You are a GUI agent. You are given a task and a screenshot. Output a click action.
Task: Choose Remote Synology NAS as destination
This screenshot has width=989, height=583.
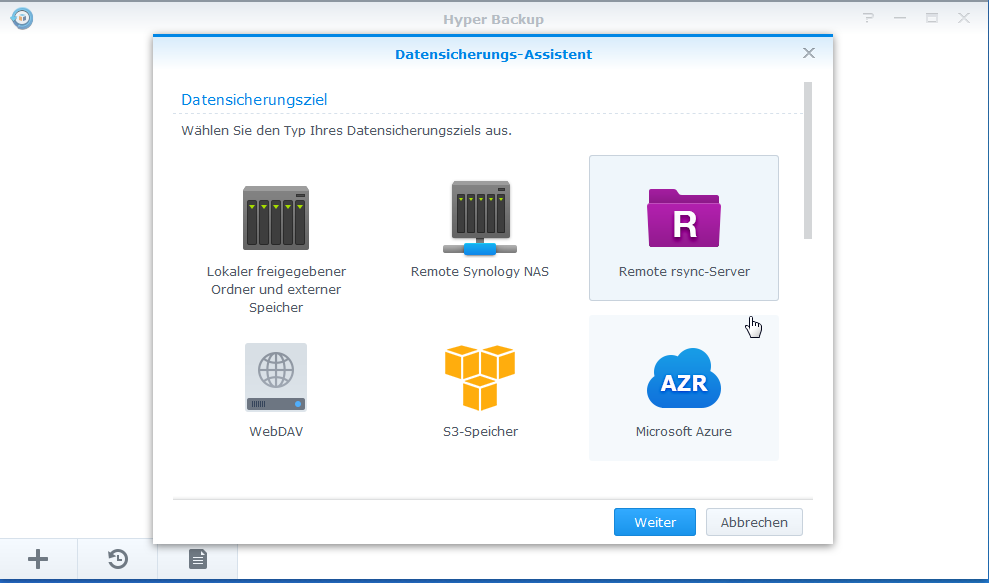point(479,228)
